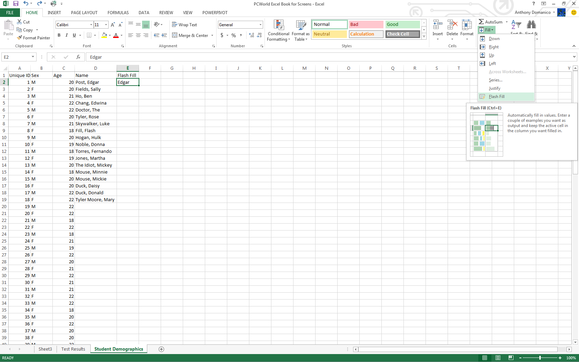Save the workbook from quick access toolbar
The height and width of the screenshot is (362, 579).
tap(16, 4)
